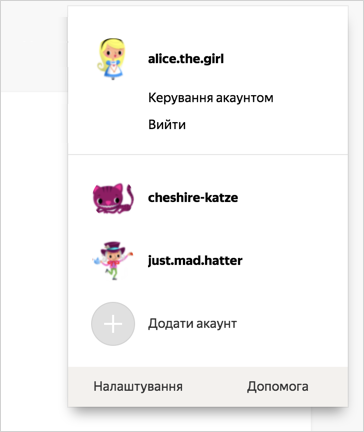Add another account with plus button

coord(113,324)
